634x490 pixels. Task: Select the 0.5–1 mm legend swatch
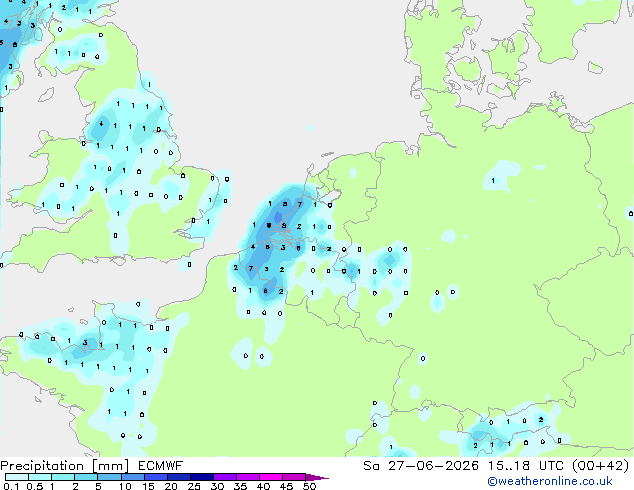click(40, 477)
